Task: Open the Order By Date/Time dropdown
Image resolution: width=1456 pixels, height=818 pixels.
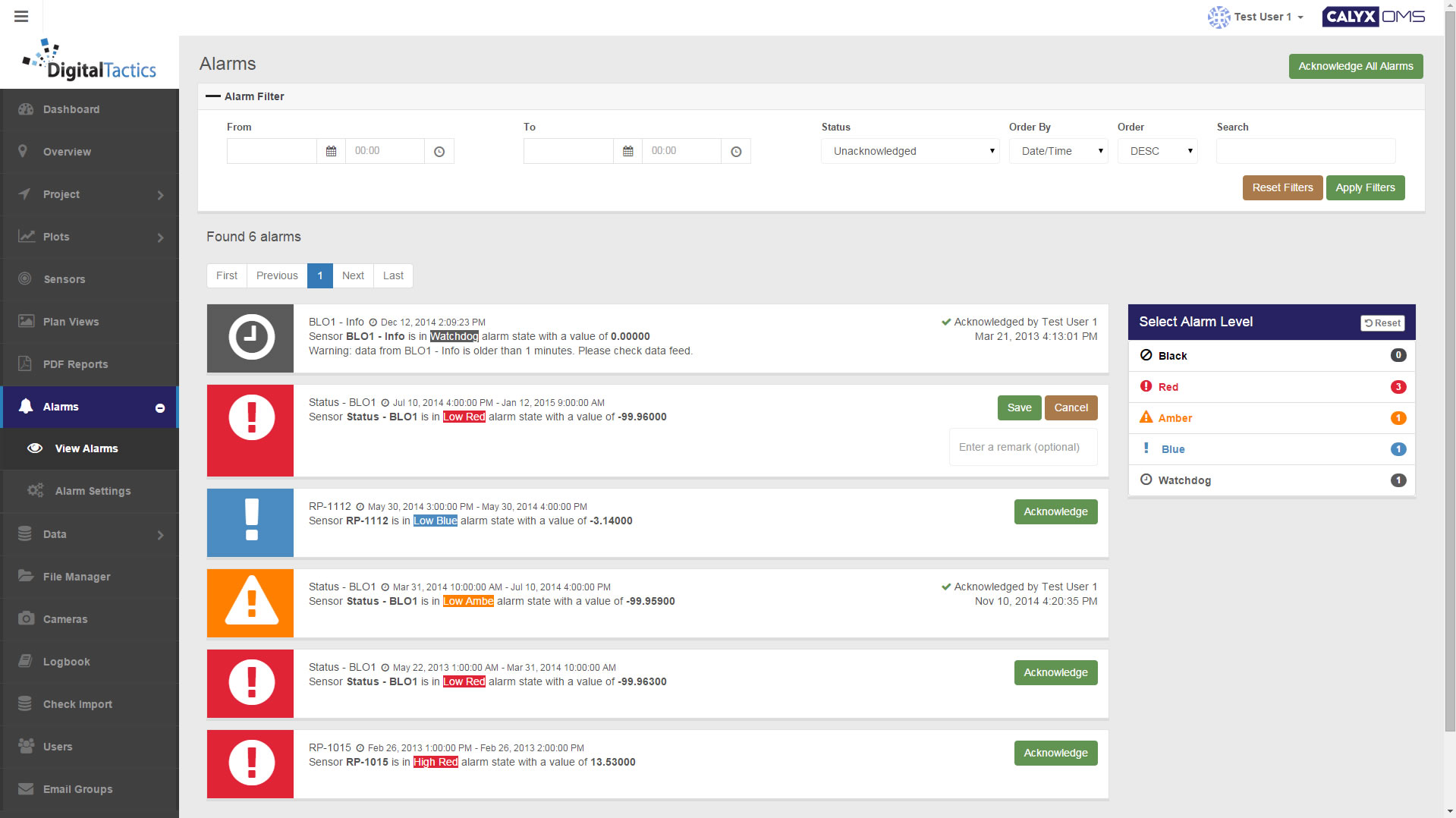Action: tap(1058, 151)
